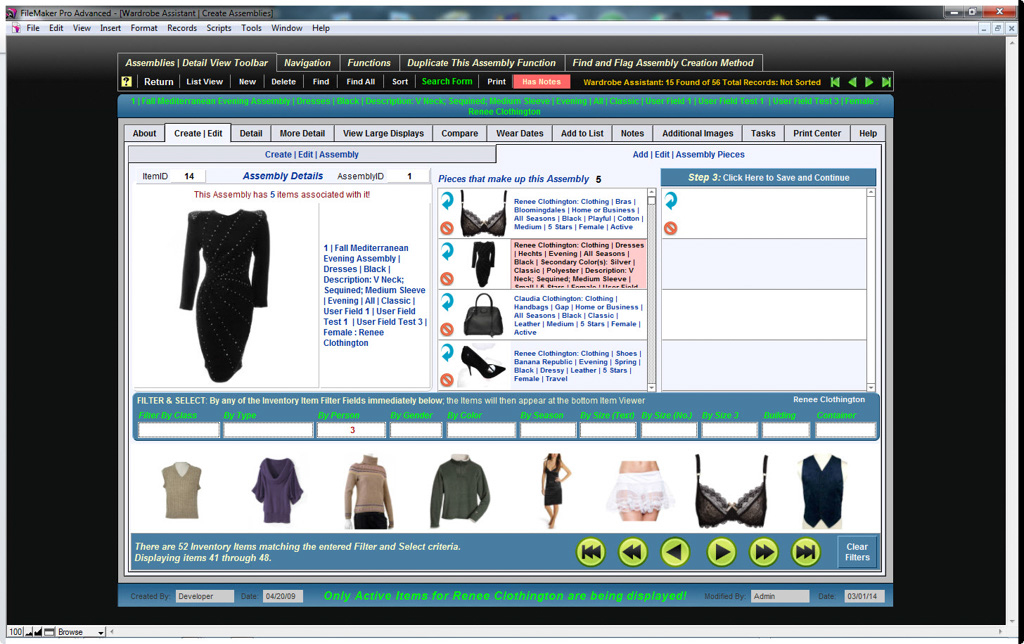Rewind inventory items with double-left arrow button

(633, 553)
